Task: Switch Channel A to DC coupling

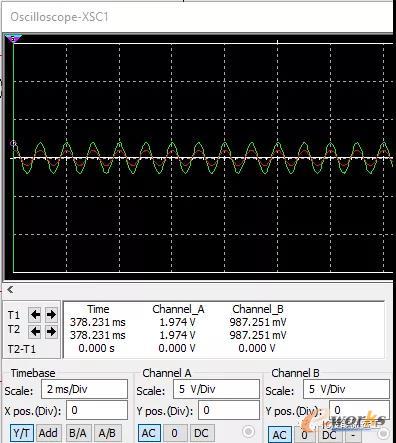Action: click(x=201, y=433)
